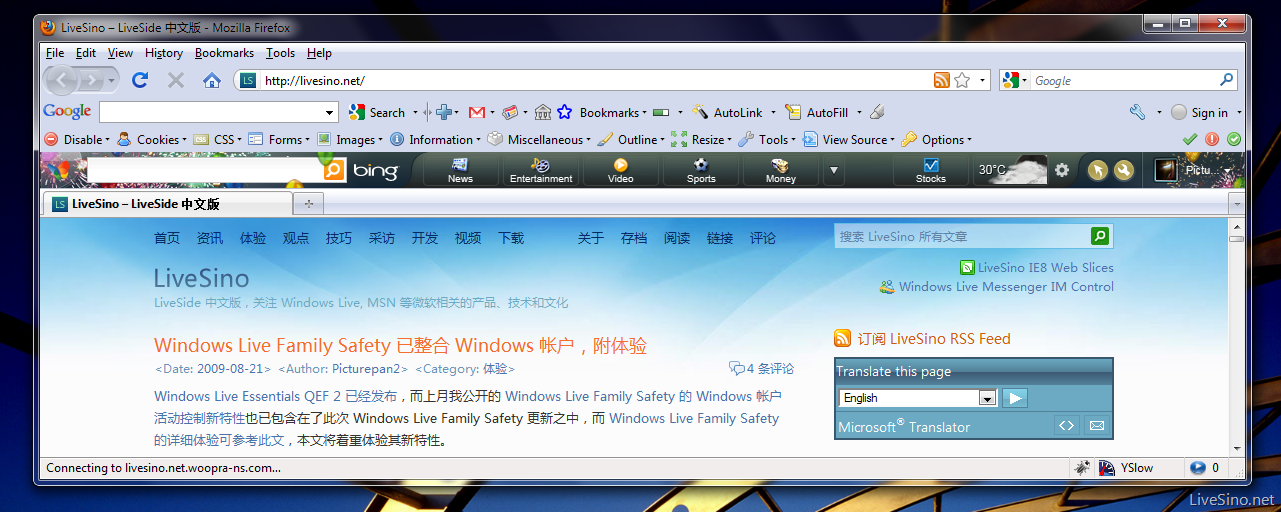Open Entertainment on the Bing bar
Viewport: 1281px width, 512px height.
pyautogui.click(x=541, y=170)
